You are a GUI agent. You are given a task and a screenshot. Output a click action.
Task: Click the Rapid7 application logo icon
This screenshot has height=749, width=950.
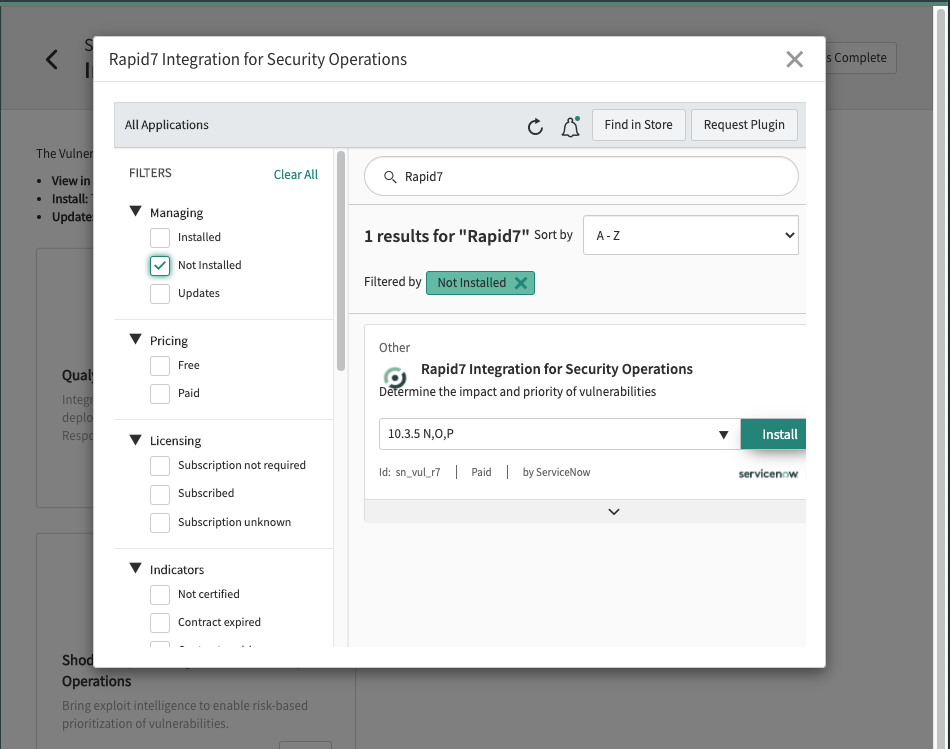pos(395,378)
